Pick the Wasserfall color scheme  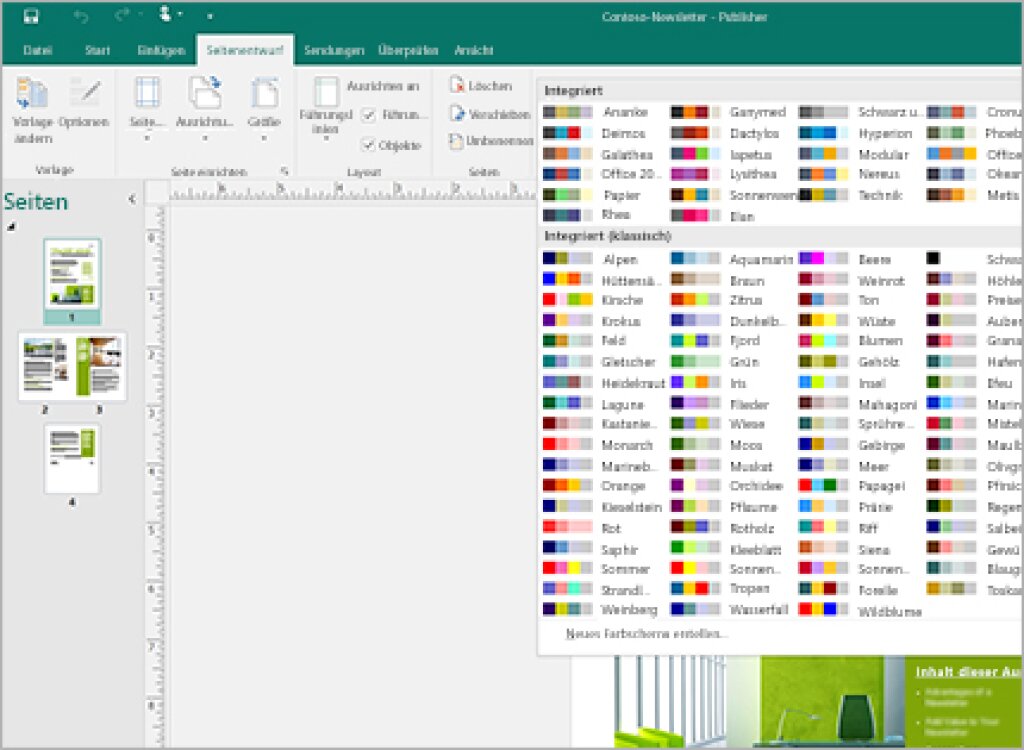click(729, 610)
